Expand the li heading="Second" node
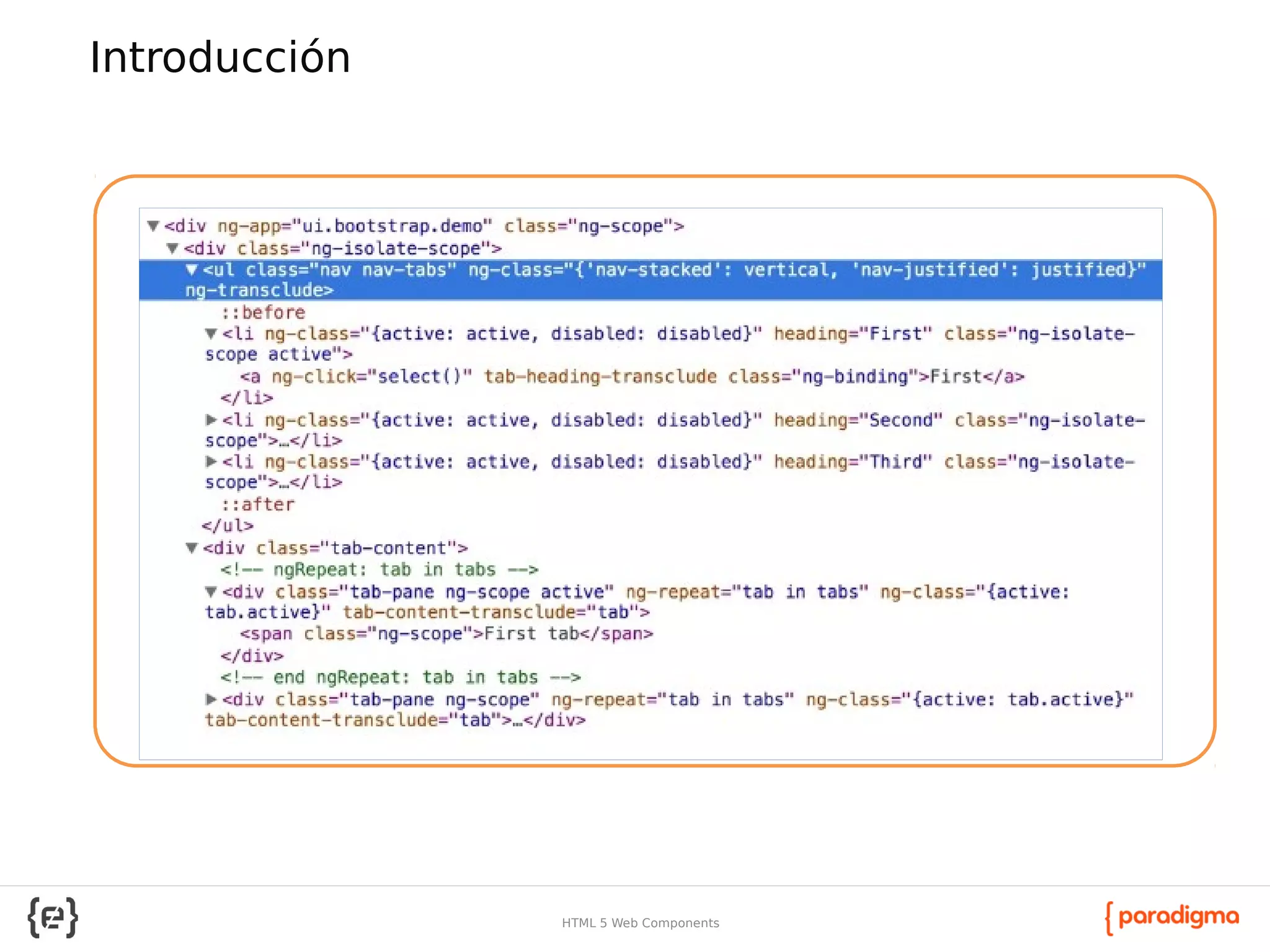The height and width of the screenshot is (952, 1270). click(211, 420)
